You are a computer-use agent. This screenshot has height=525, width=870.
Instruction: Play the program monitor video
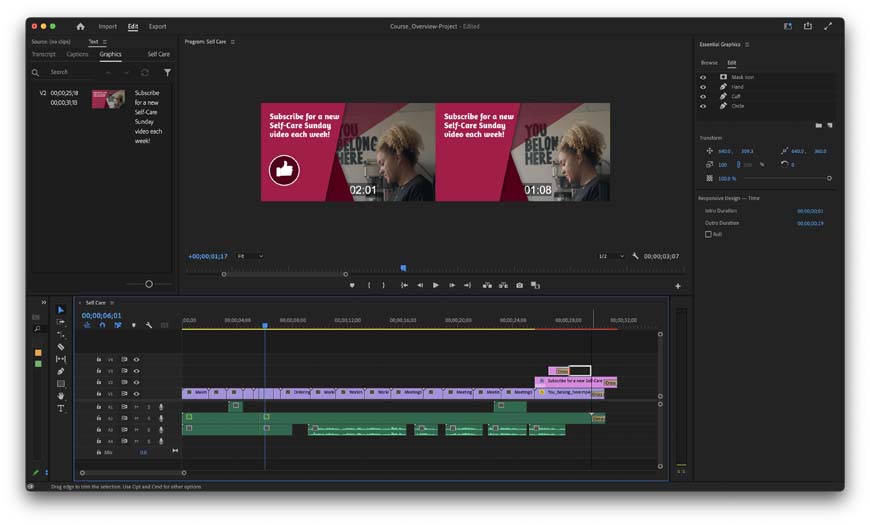coord(435,286)
